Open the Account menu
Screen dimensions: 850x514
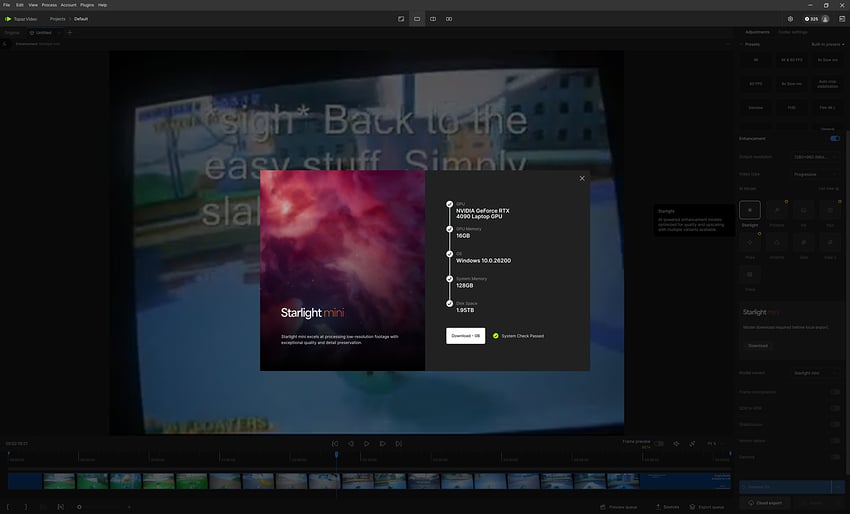(x=68, y=5)
